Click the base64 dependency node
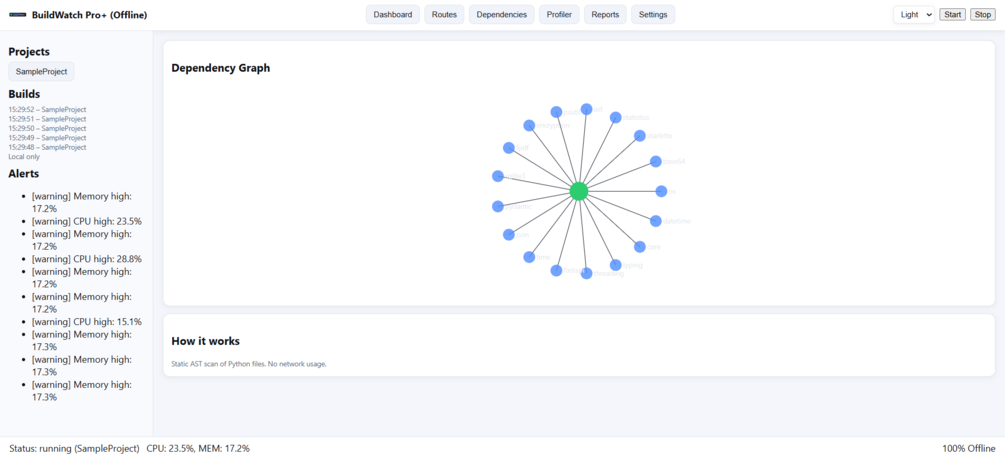 point(656,161)
